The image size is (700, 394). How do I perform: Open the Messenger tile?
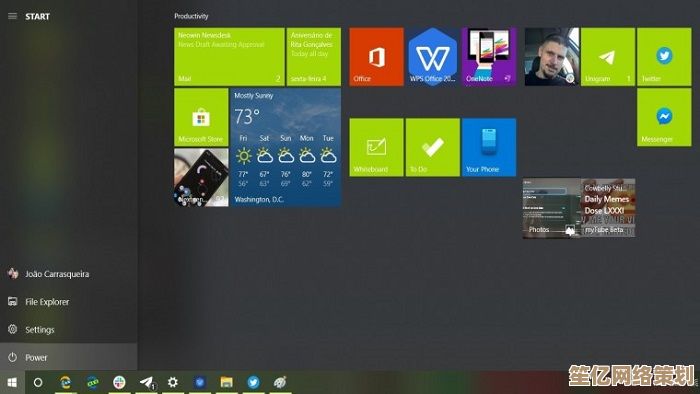tap(664, 117)
